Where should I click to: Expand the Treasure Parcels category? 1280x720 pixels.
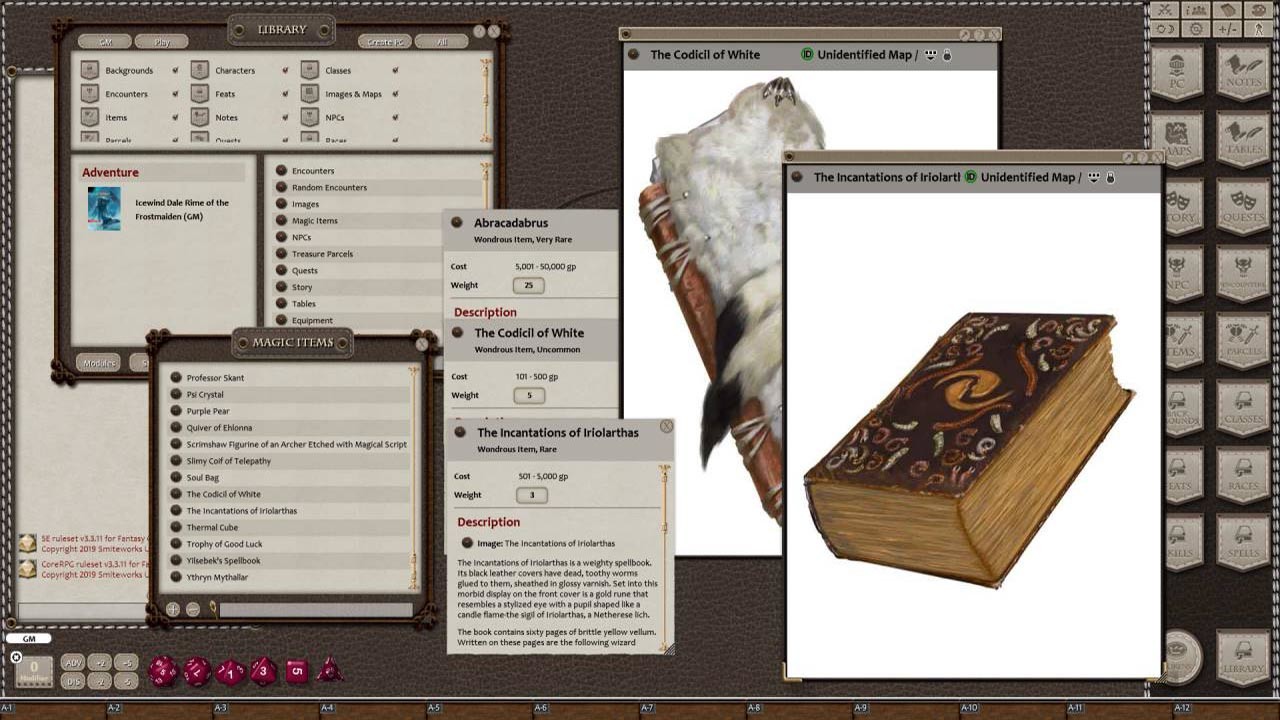tap(281, 254)
